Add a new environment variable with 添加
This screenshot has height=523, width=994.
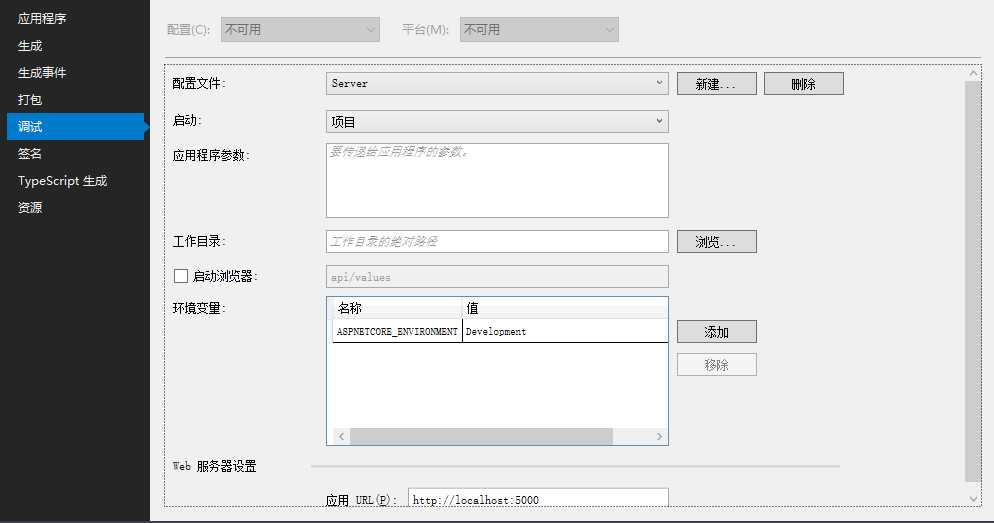[x=716, y=332]
